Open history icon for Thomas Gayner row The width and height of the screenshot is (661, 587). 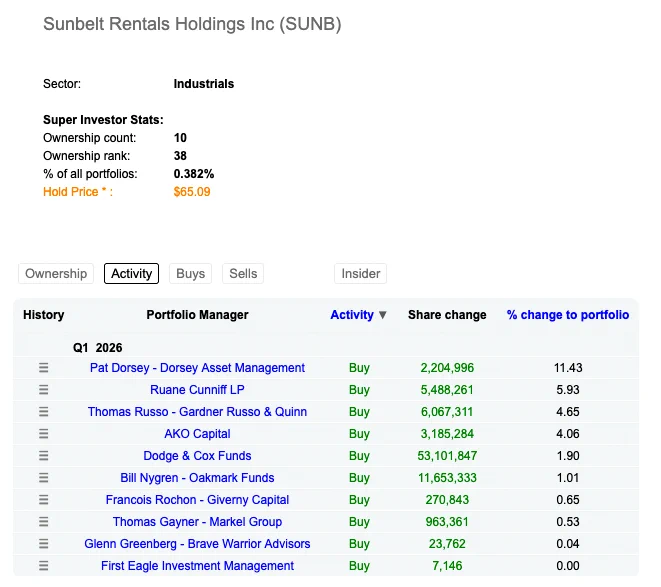(43, 522)
